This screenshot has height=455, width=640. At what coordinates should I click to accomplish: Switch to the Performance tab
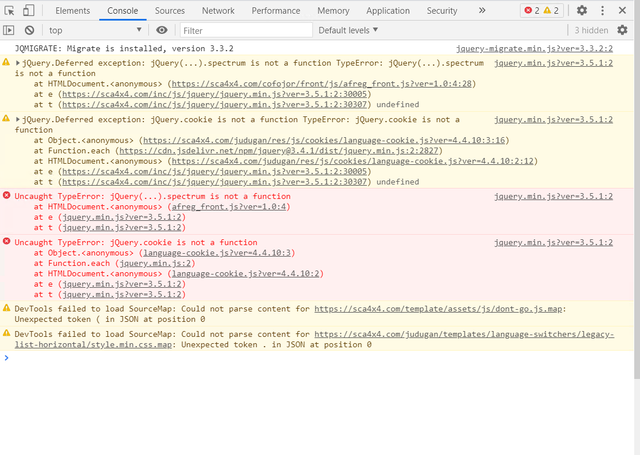(276, 11)
